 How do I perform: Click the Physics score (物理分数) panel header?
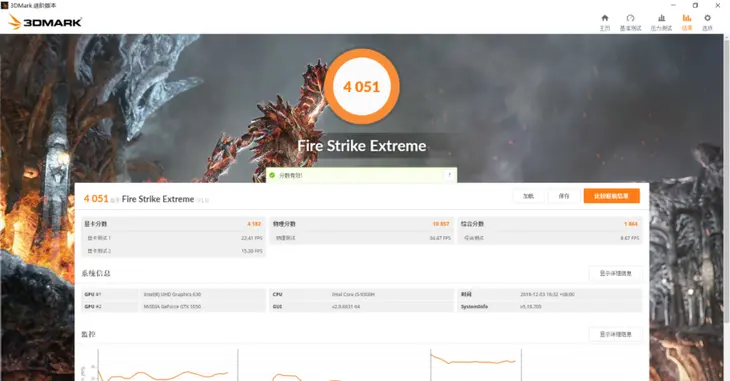tap(361, 224)
